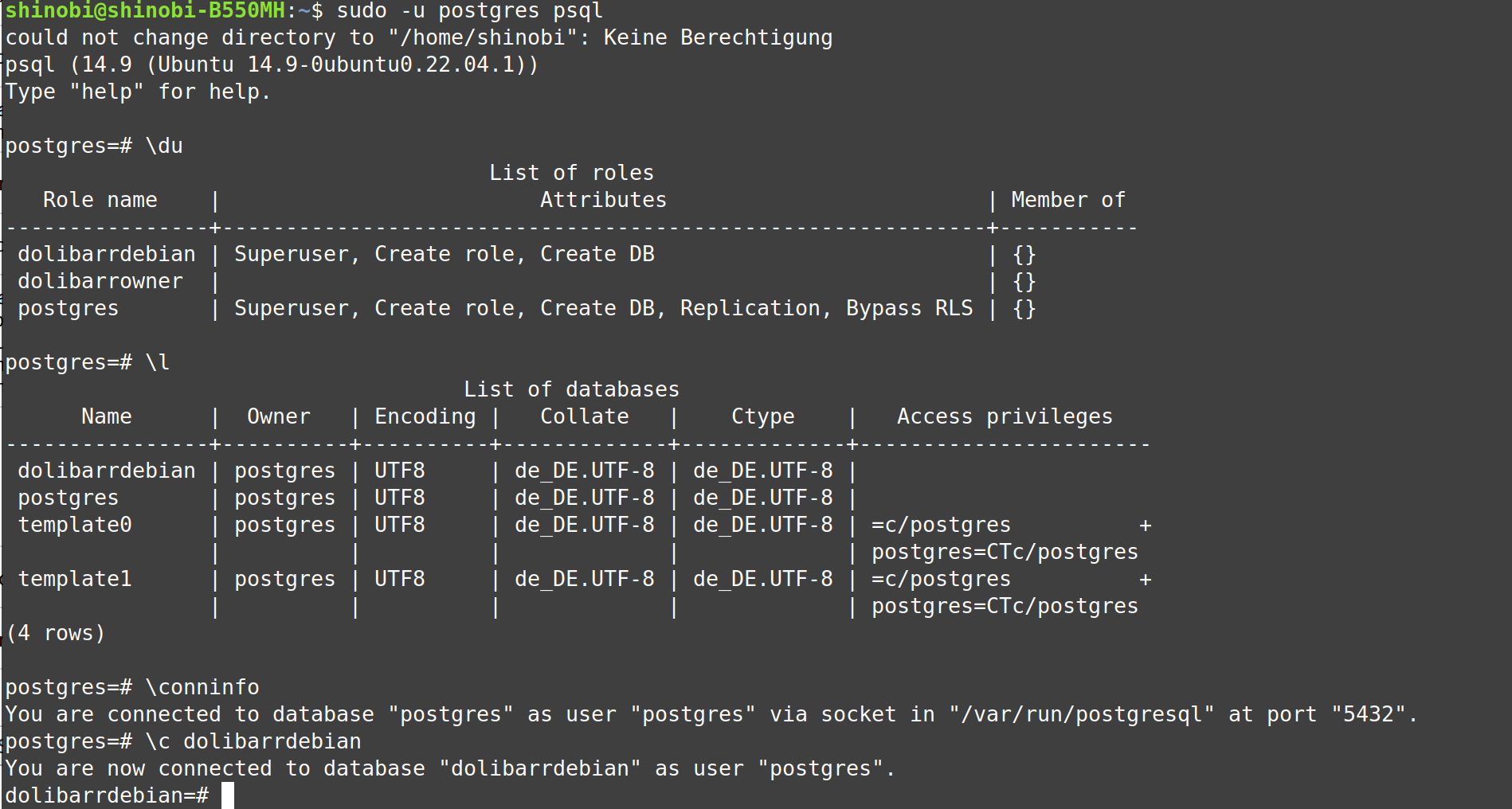Viewport: 1512px width, 809px height.
Task: Click template1 in the databases list
Action: point(75,579)
